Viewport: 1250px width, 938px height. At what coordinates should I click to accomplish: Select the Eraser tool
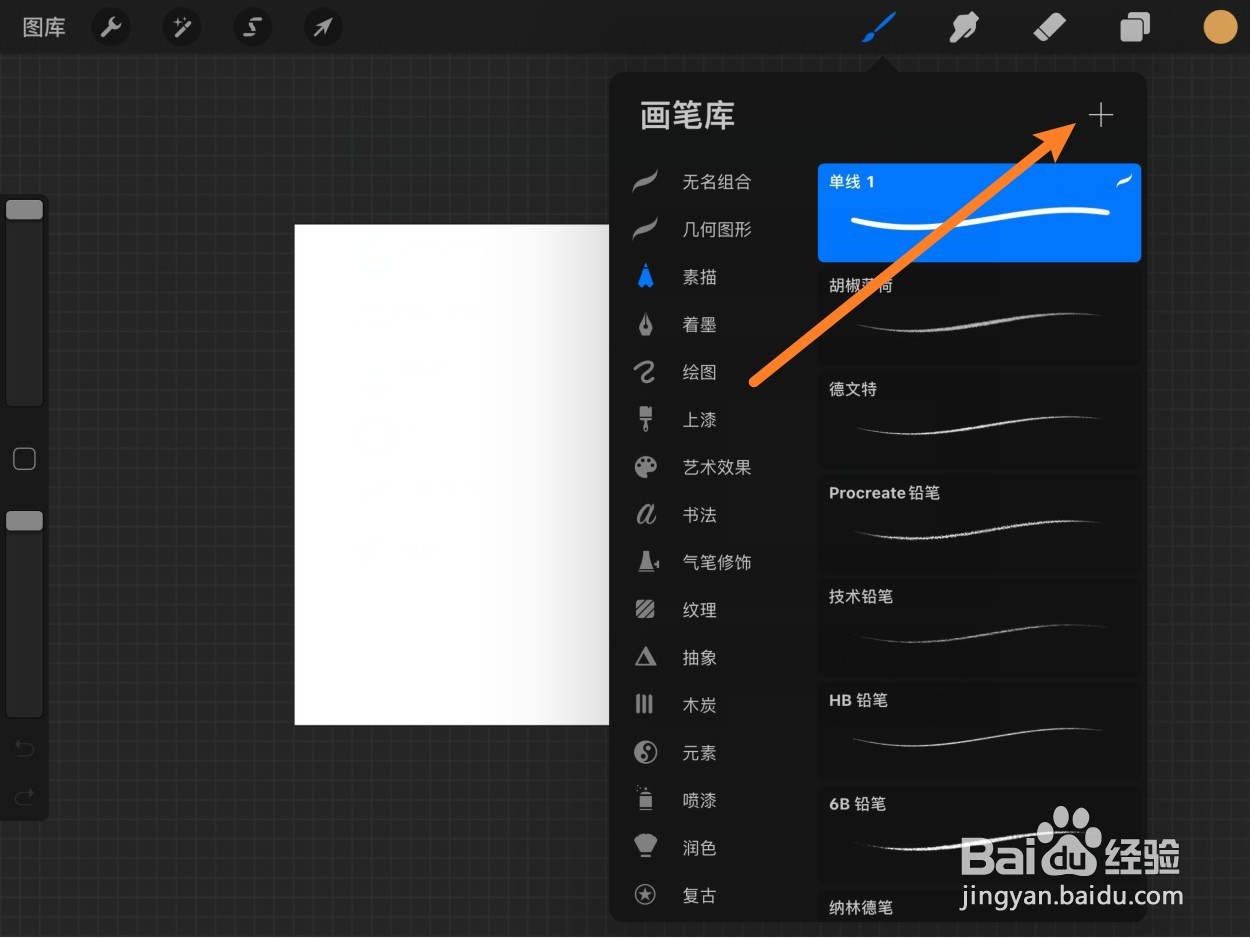point(1049,27)
